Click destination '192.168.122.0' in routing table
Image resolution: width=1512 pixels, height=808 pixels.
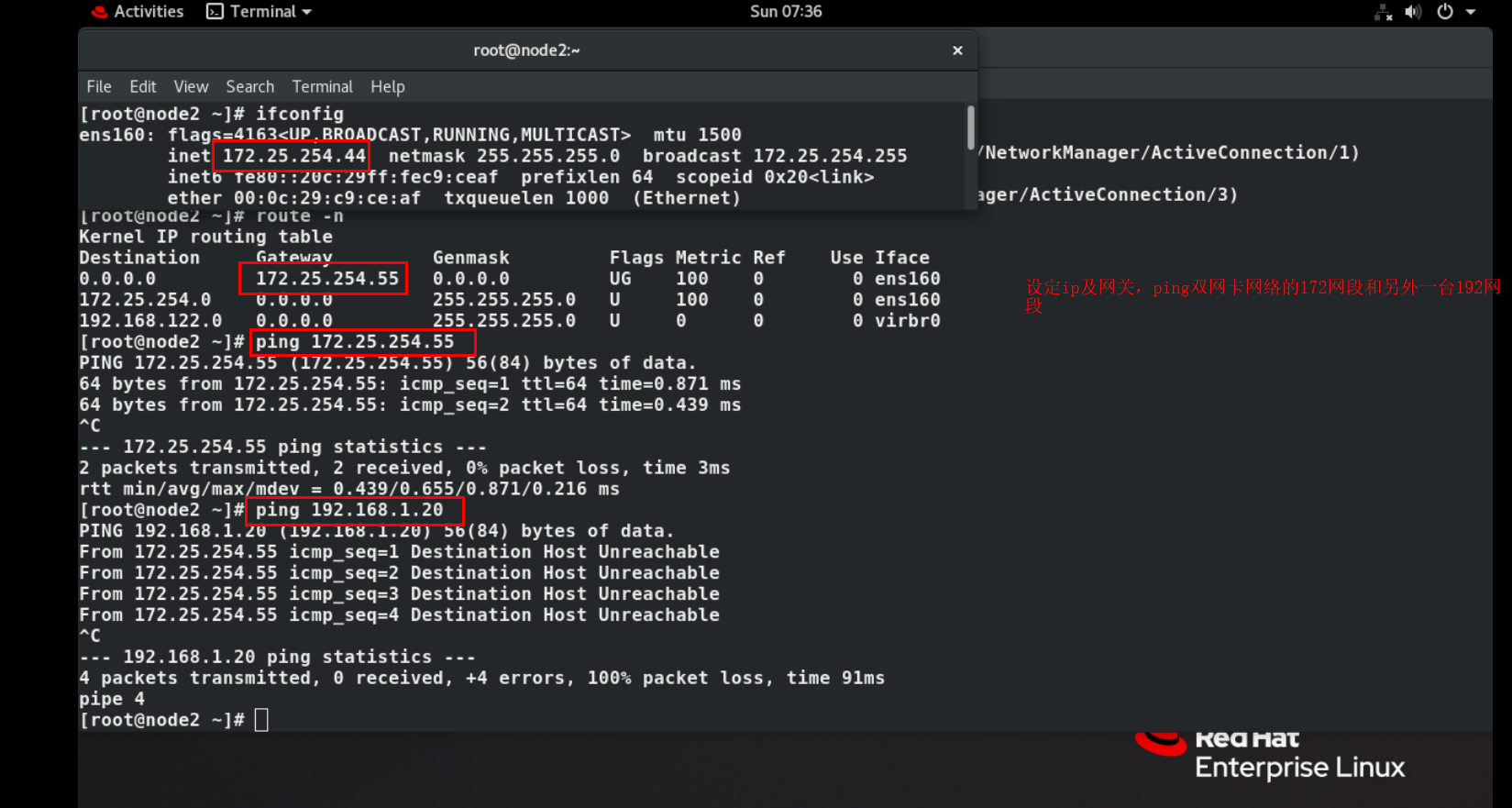[150, 321]
